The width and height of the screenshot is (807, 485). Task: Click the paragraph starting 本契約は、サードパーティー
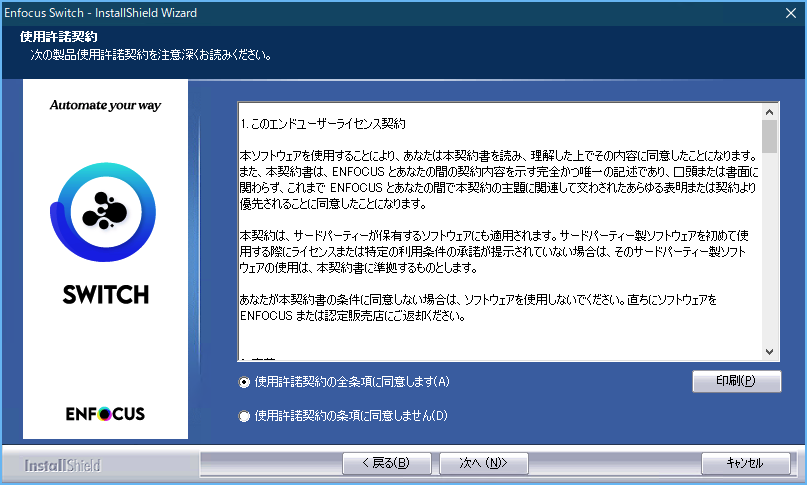point(494,252)
